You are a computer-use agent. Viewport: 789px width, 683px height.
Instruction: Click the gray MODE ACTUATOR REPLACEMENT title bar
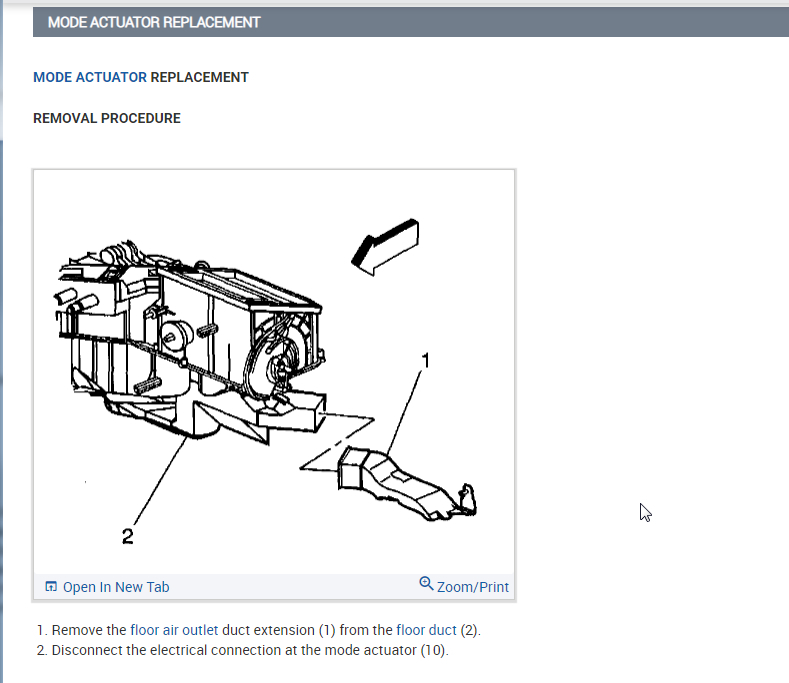click(411, 22)
